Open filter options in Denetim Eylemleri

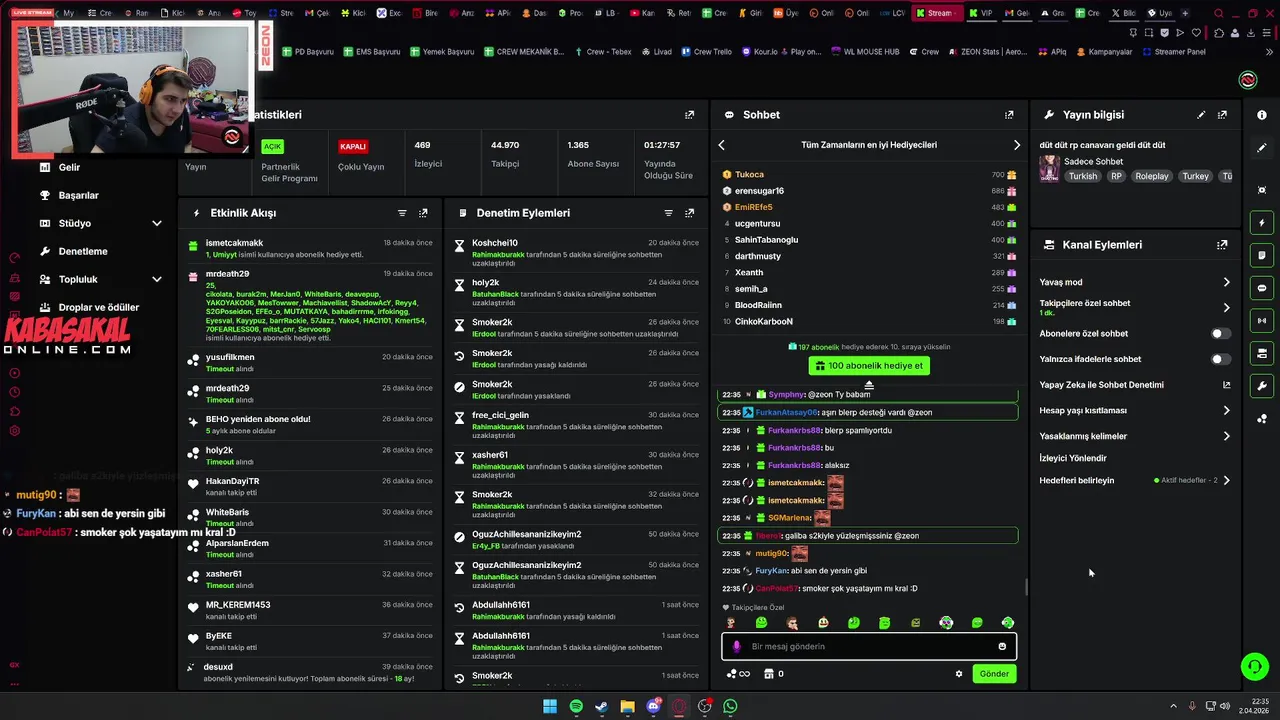tap(668, 213)
